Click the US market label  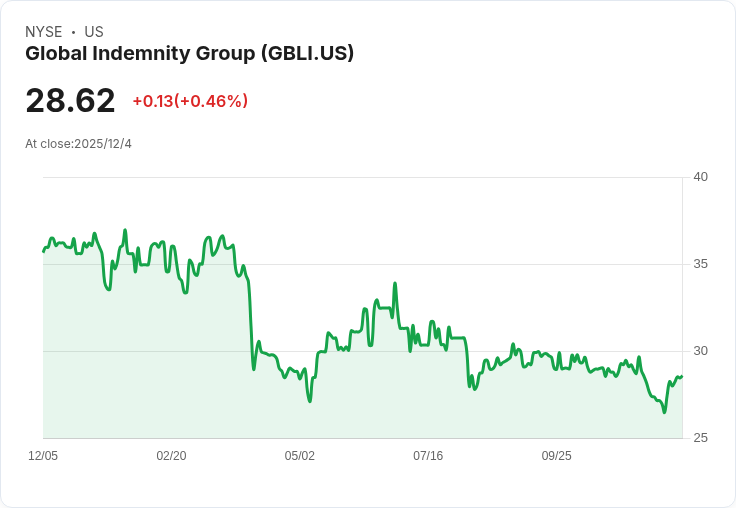(94, 32)
